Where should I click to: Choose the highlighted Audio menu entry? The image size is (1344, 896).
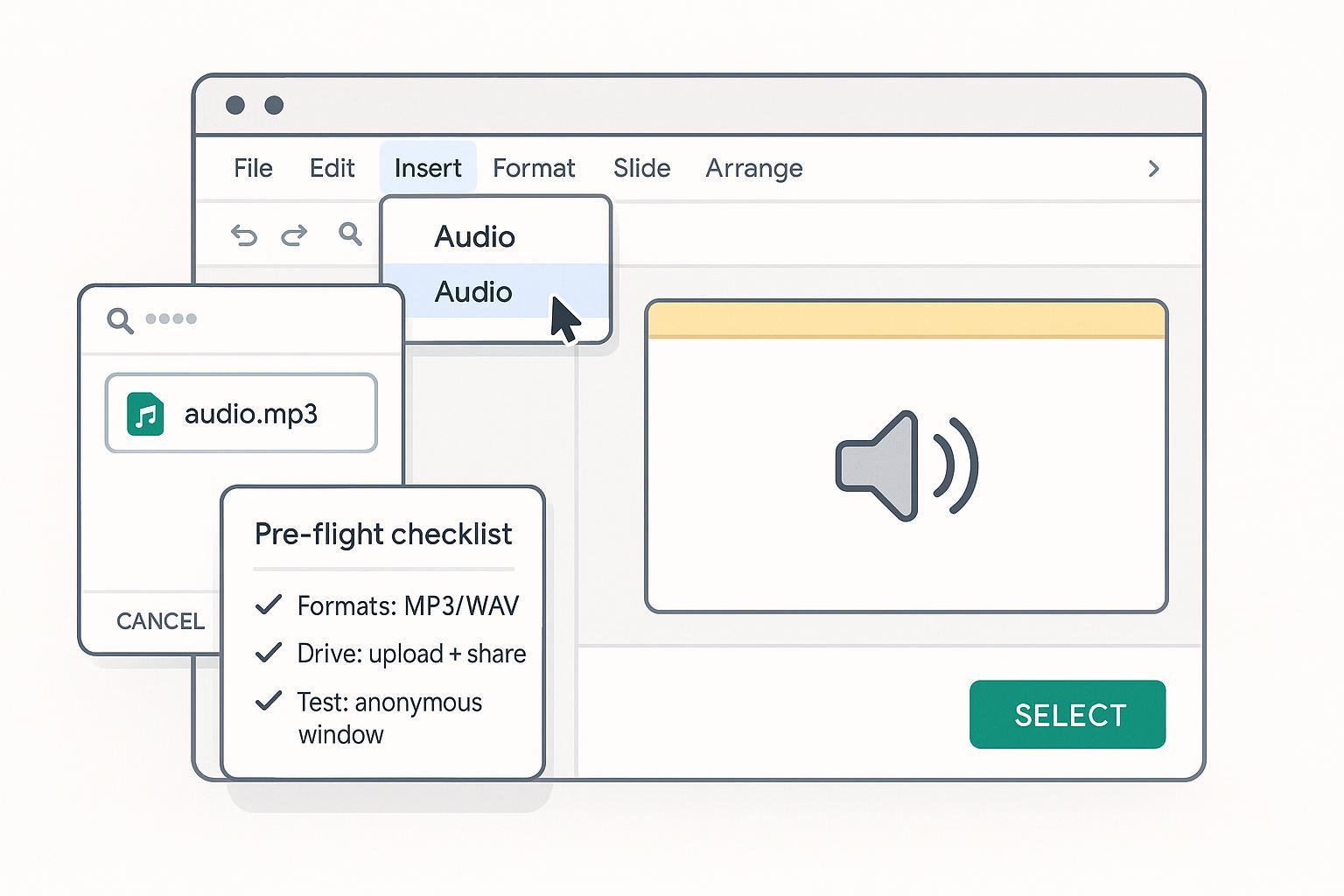pos(473,292)
